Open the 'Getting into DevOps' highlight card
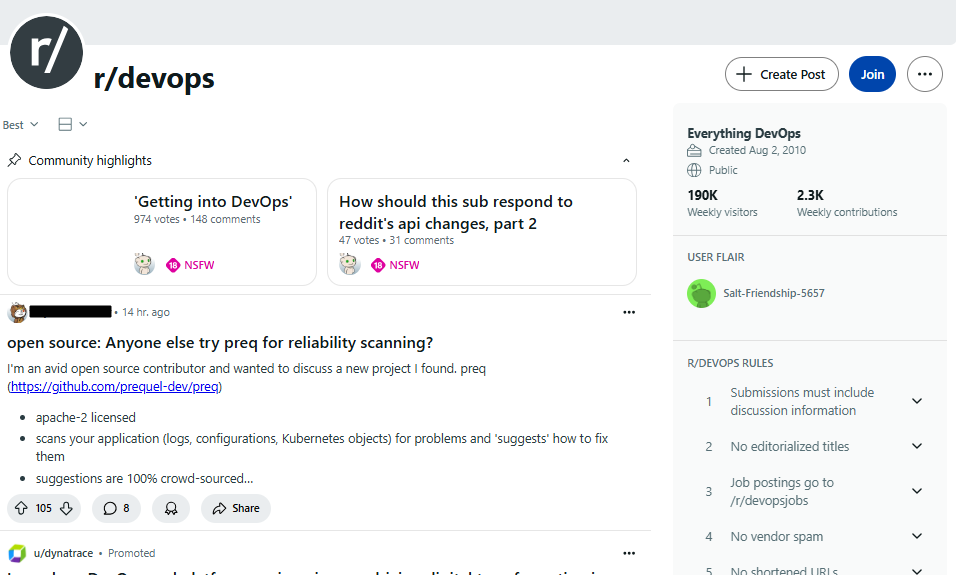Screen dimensions: 956x575 (x=162, y=232)
